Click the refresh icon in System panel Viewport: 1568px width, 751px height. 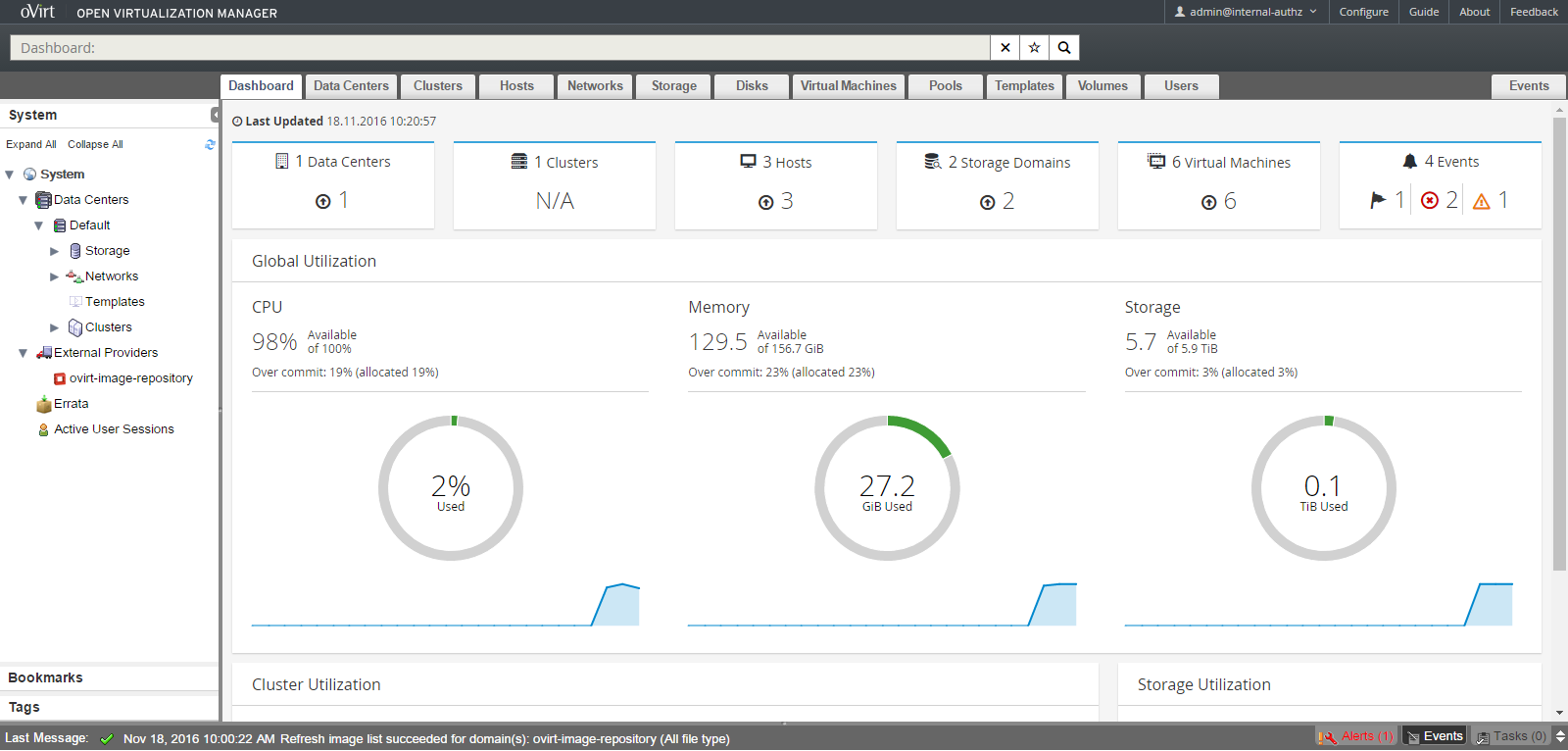coord(210,144)
